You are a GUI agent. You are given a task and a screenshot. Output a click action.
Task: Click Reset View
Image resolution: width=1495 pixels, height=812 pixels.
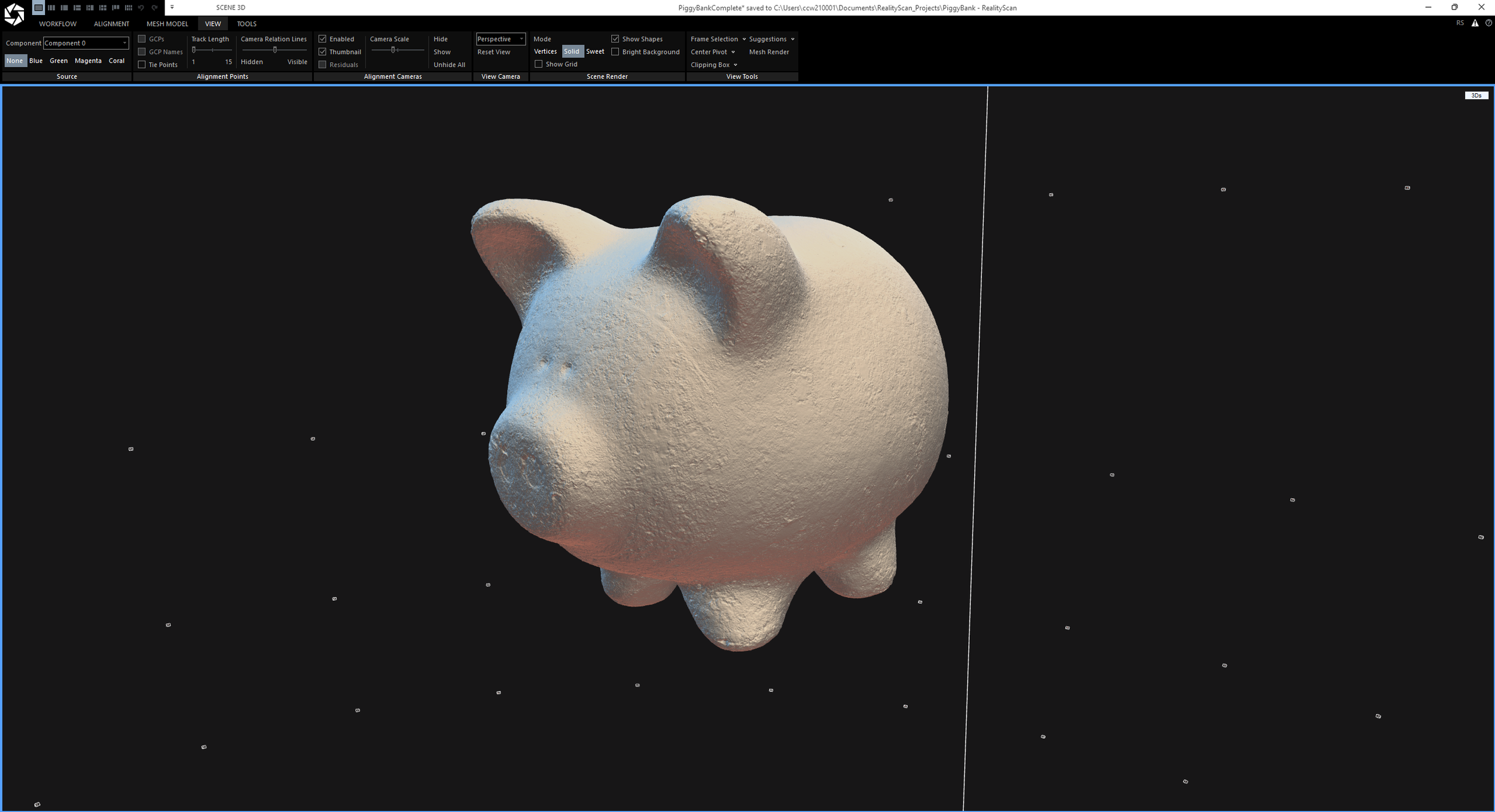[x=494, y=52]
